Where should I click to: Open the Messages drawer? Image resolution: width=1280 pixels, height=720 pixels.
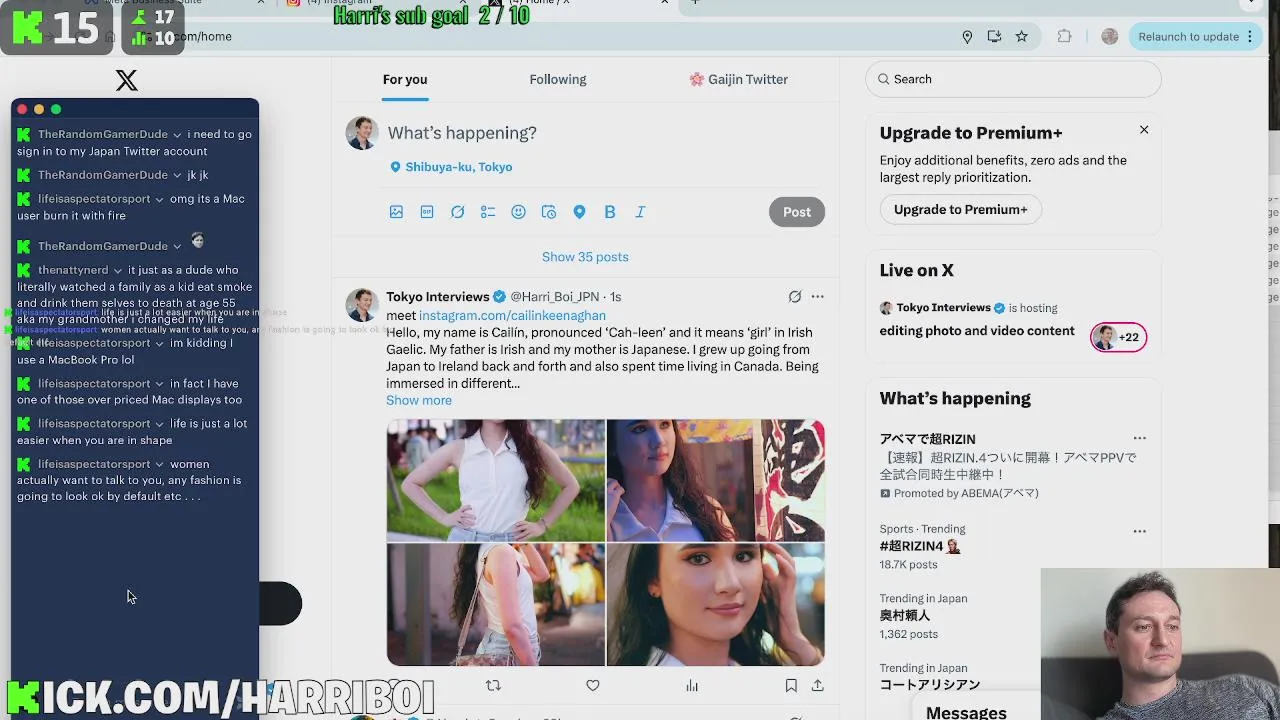click(x=966, y=712)
